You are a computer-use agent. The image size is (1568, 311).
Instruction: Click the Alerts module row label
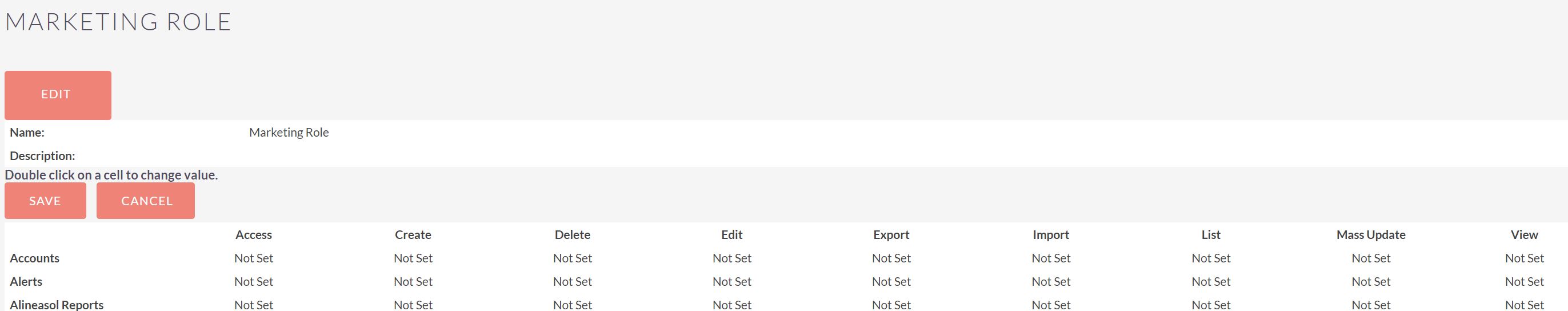coord(26,282)
